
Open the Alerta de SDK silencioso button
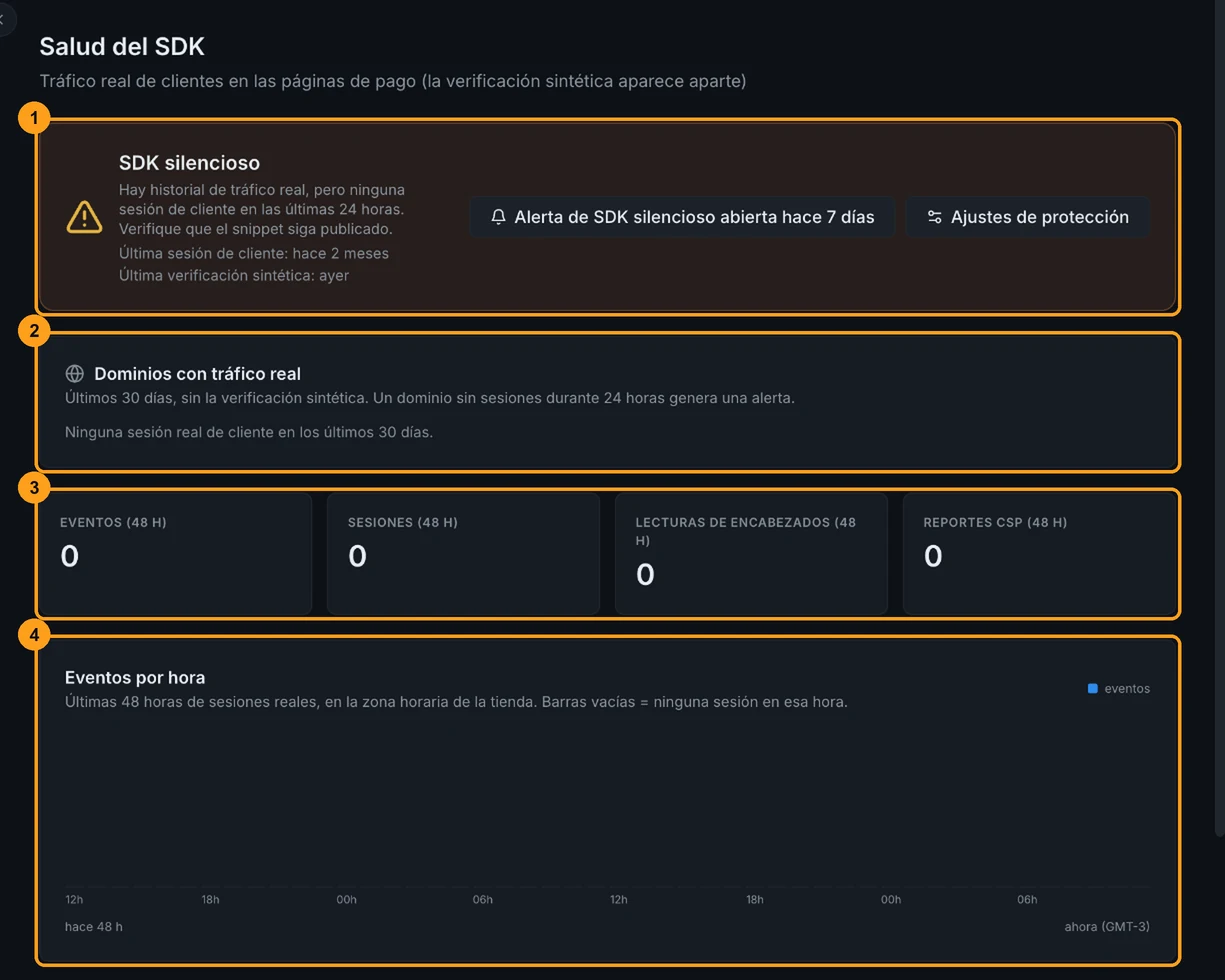point(682,217)
